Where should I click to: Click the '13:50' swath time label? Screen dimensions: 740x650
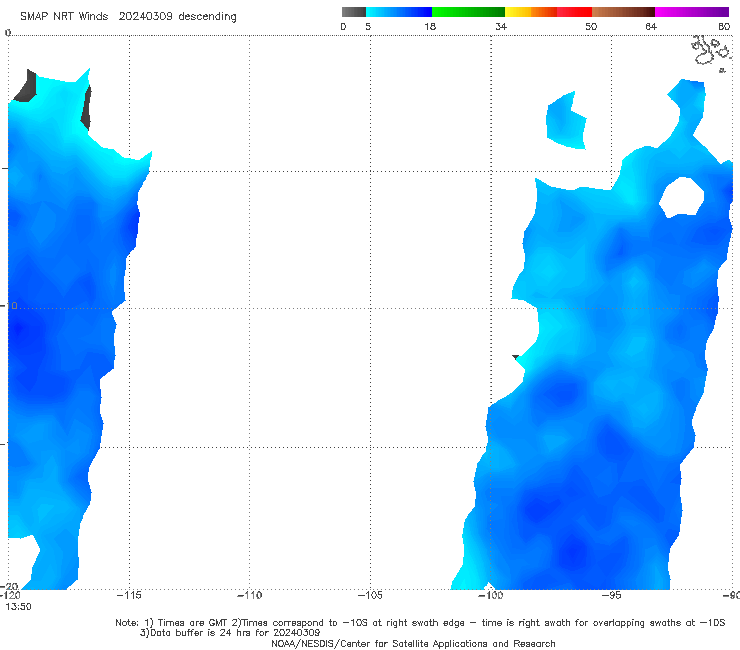coord(18,607)
